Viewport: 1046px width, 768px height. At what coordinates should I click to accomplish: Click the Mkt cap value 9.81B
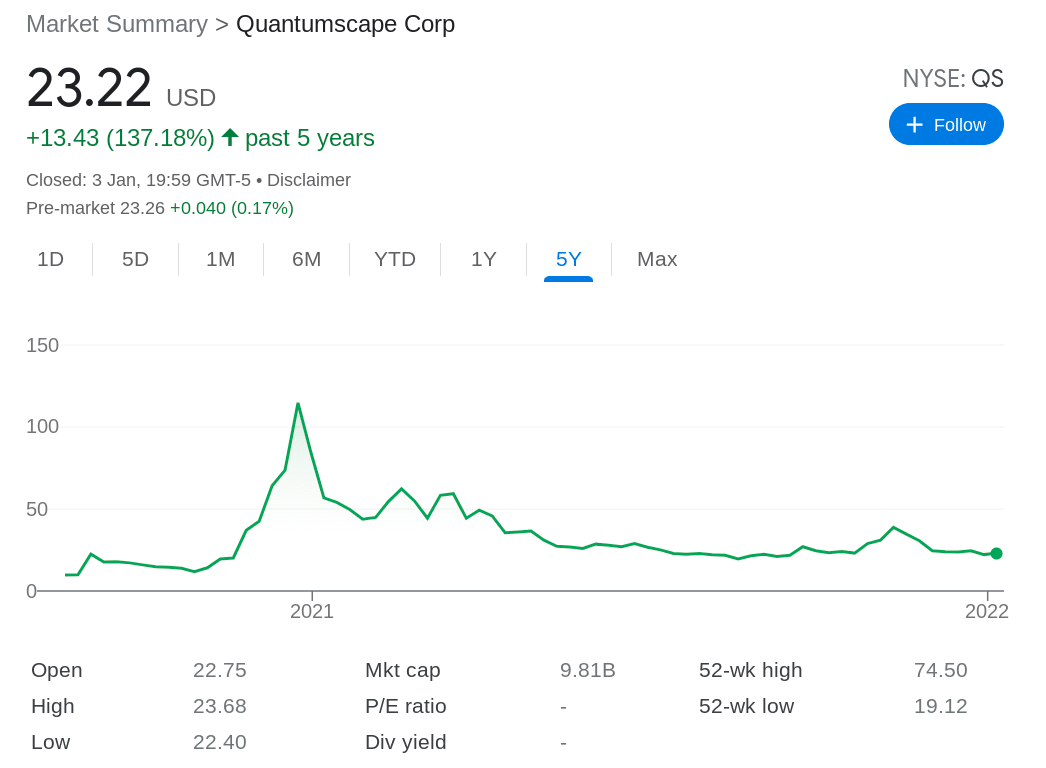(587, 670)
